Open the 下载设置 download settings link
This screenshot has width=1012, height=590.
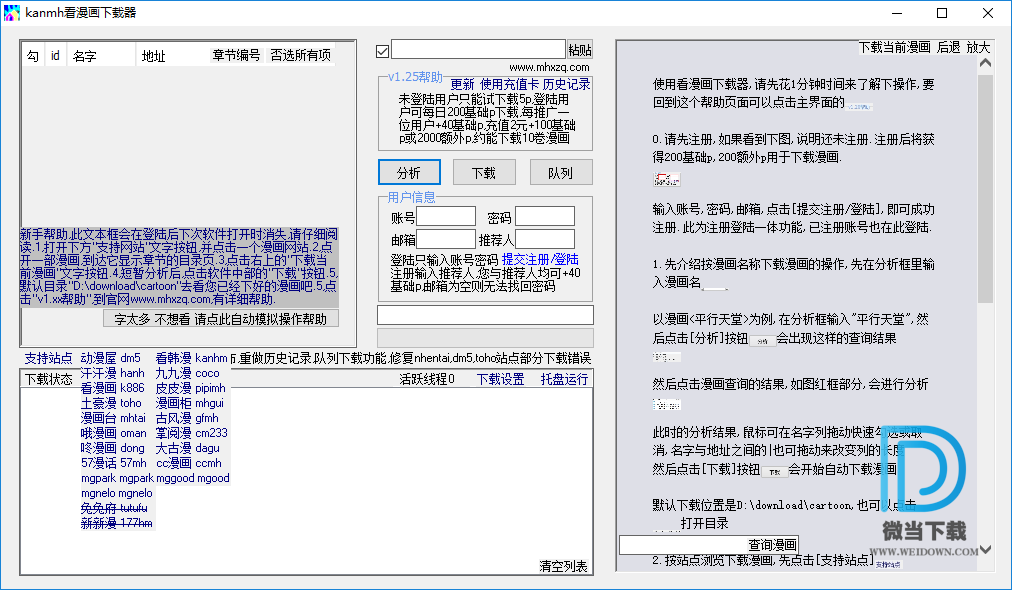pos(500,379)
